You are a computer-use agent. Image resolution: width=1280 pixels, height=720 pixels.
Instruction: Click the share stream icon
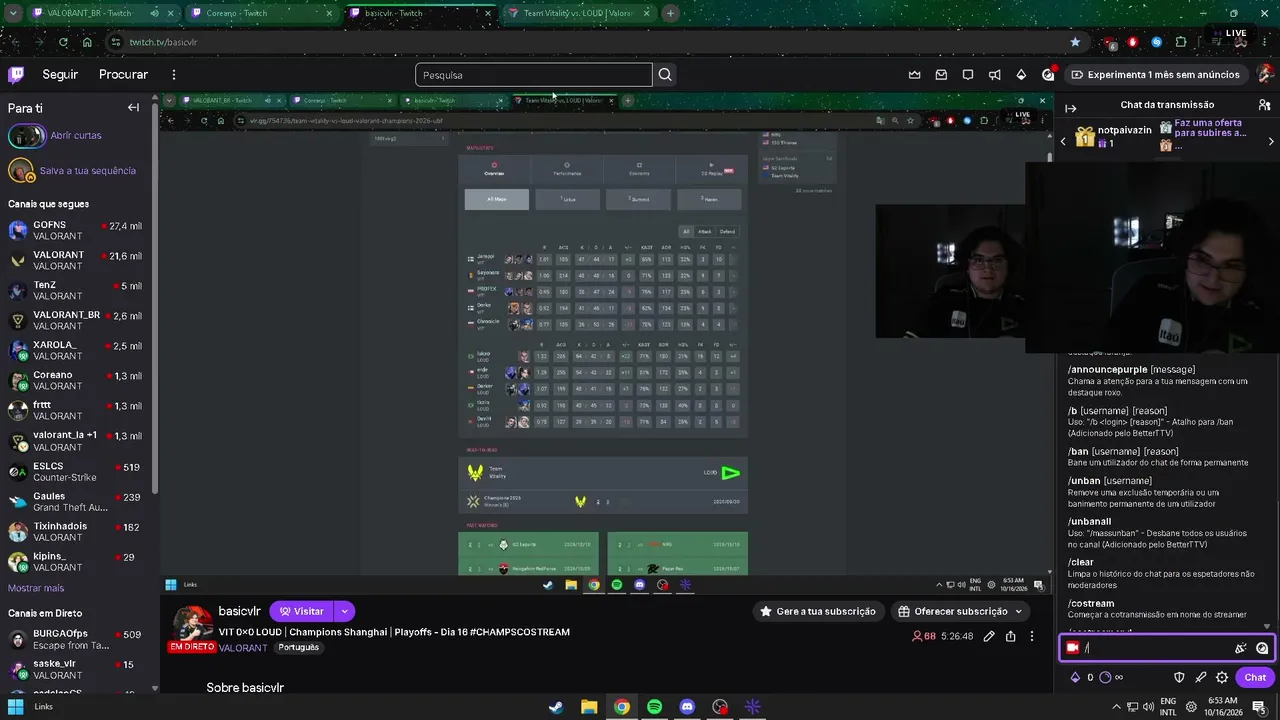tap(1011, 636)
